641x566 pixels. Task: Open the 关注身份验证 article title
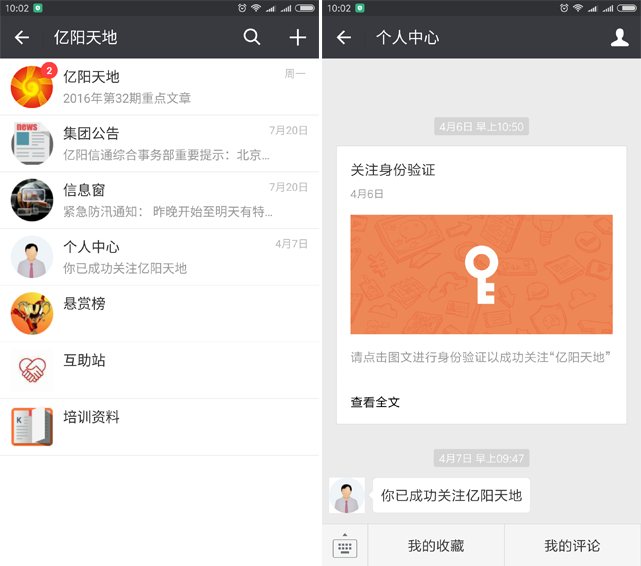pos(393,170)
